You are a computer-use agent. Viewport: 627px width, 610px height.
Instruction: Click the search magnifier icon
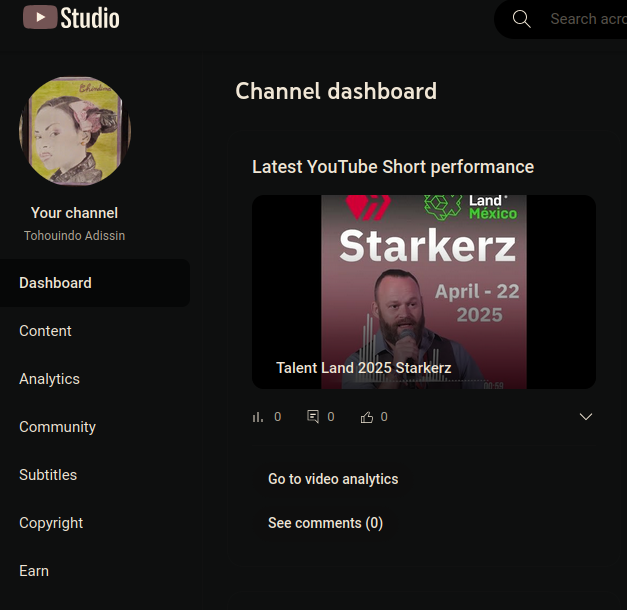(521, 19)
